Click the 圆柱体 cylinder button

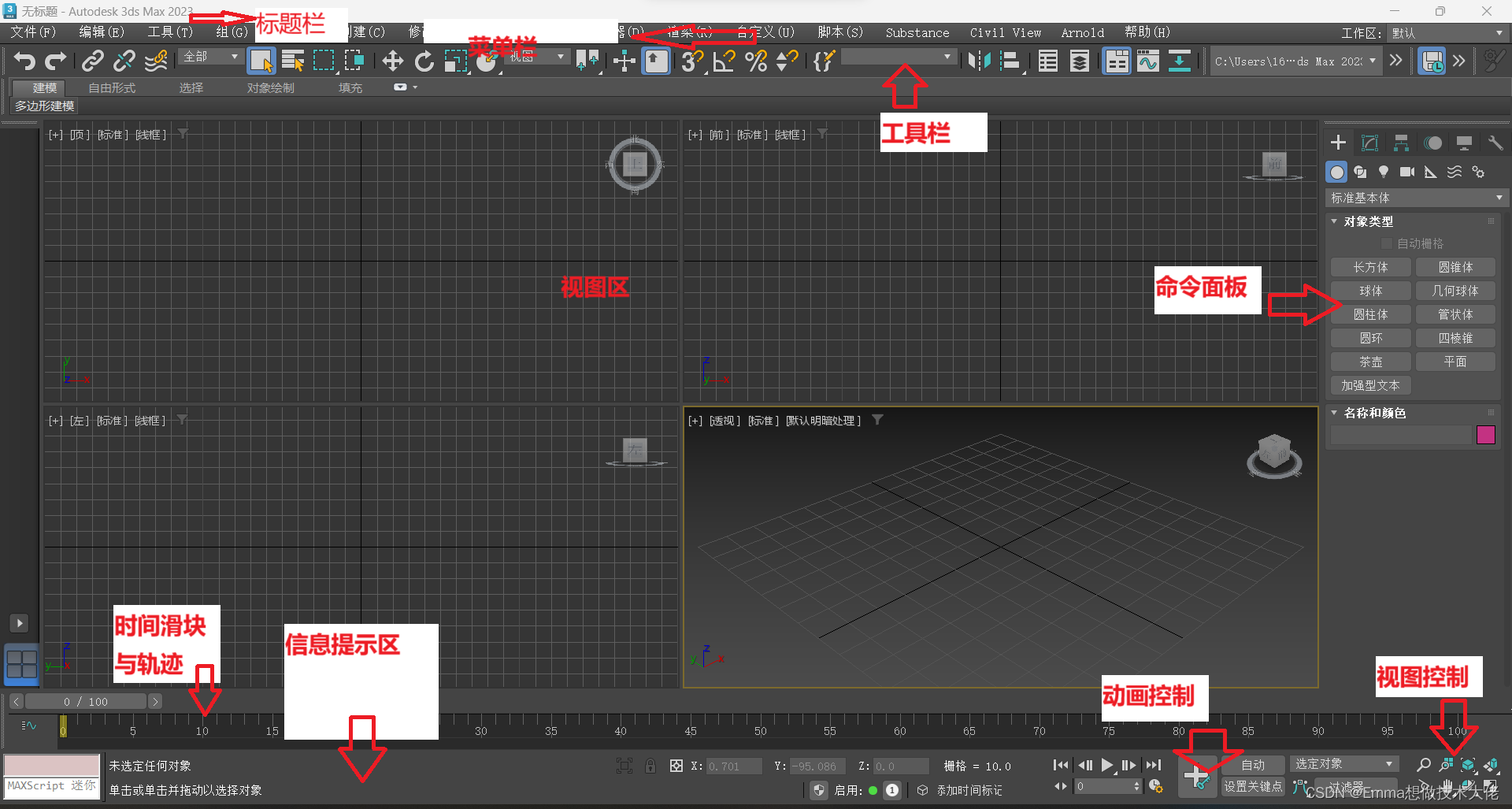tap(1370, 314)
